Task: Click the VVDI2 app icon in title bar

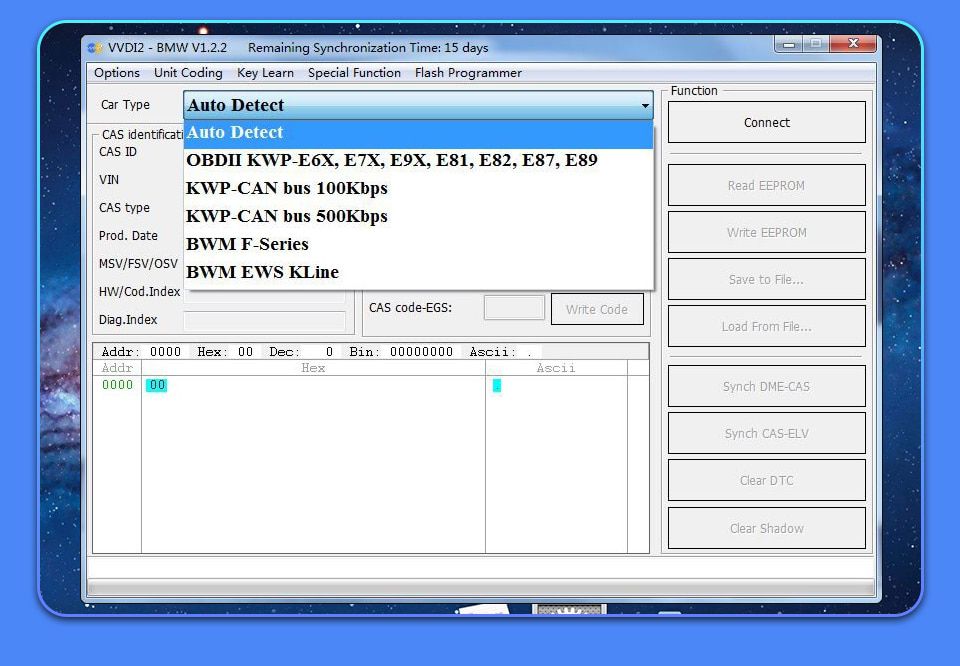Action: (x=95, y=47)
